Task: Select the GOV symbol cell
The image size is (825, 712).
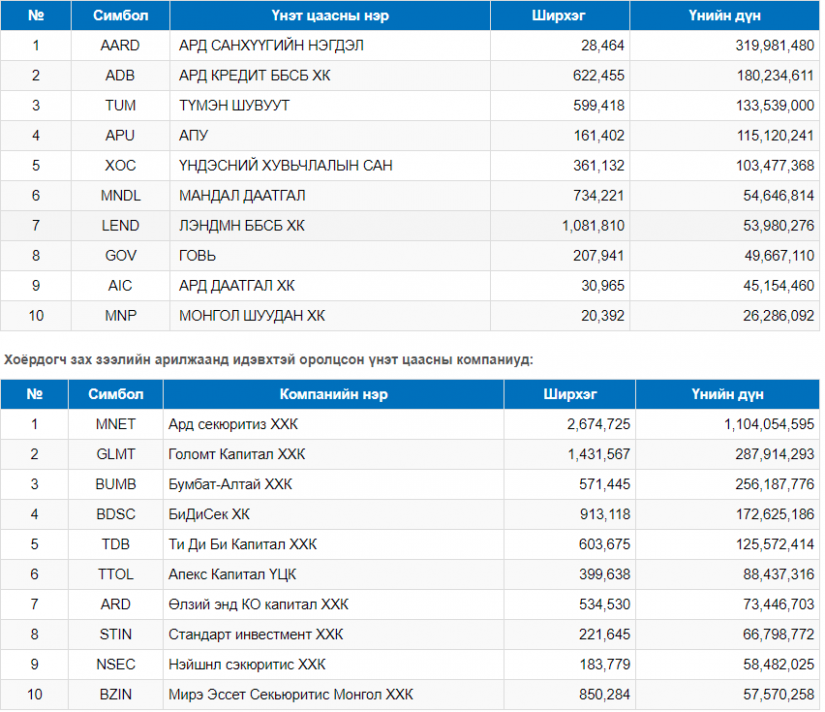Action: point(120,255)
